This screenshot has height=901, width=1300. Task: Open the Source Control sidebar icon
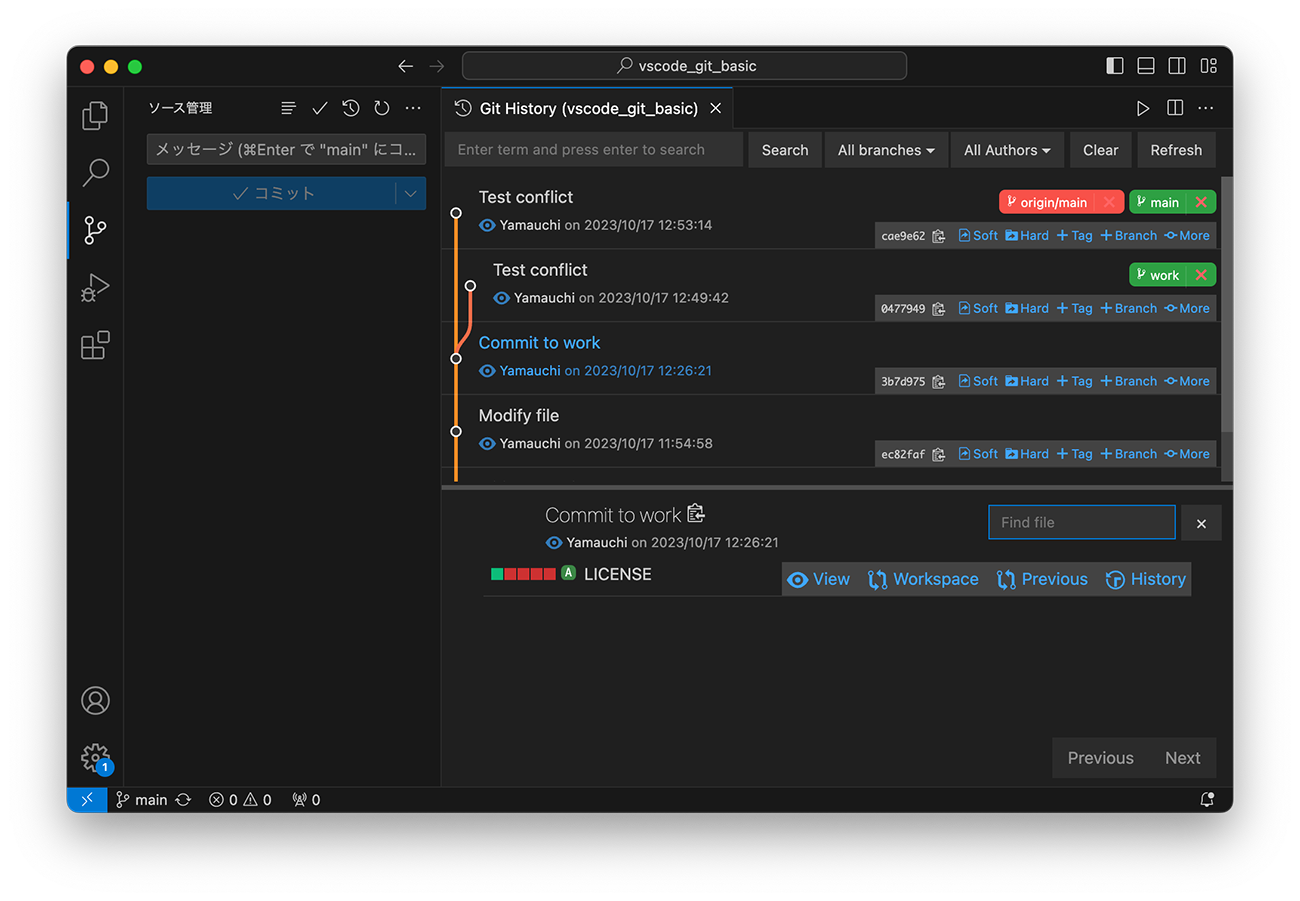[95, 229]
